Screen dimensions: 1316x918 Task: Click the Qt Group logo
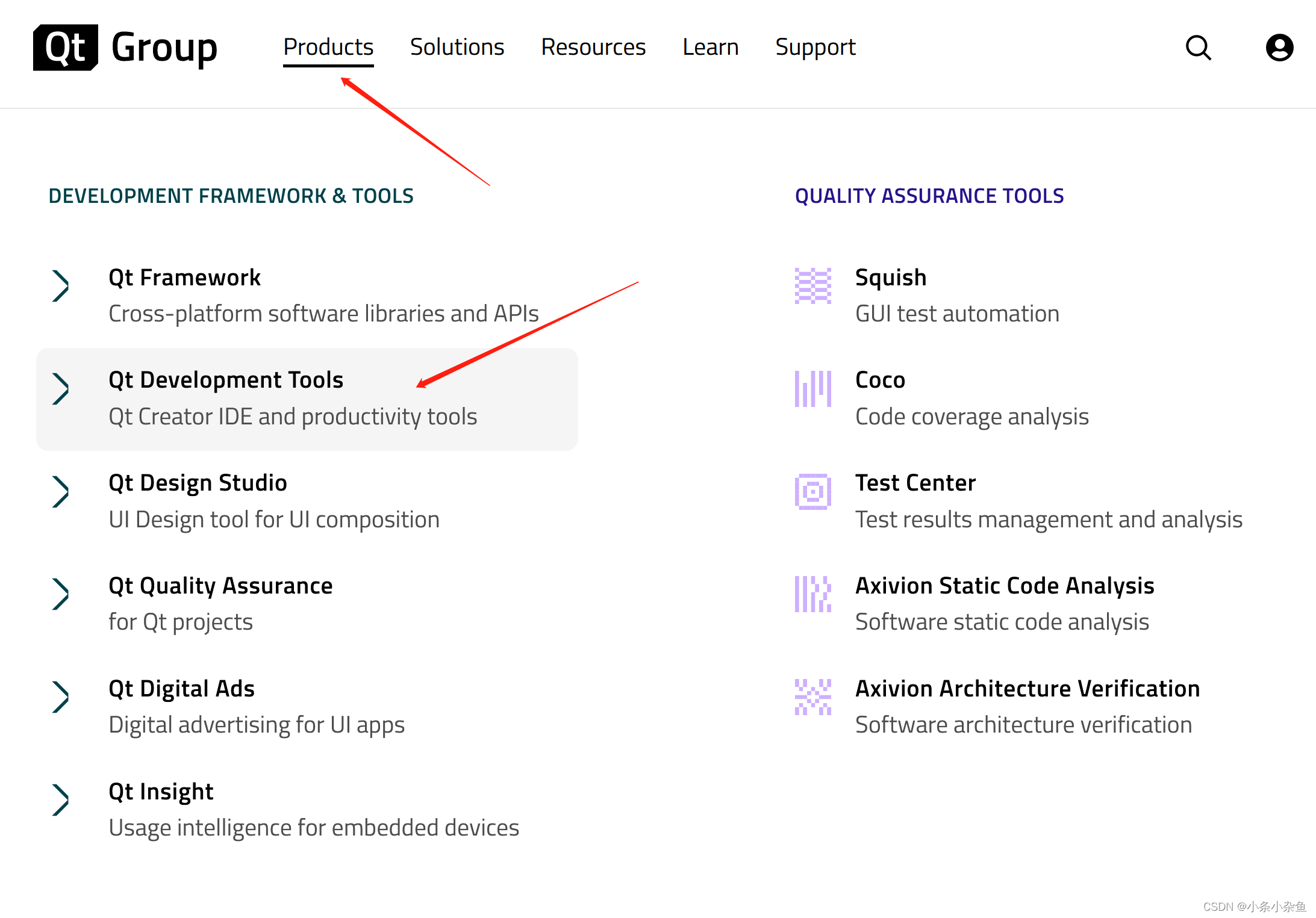coord(125,48)
